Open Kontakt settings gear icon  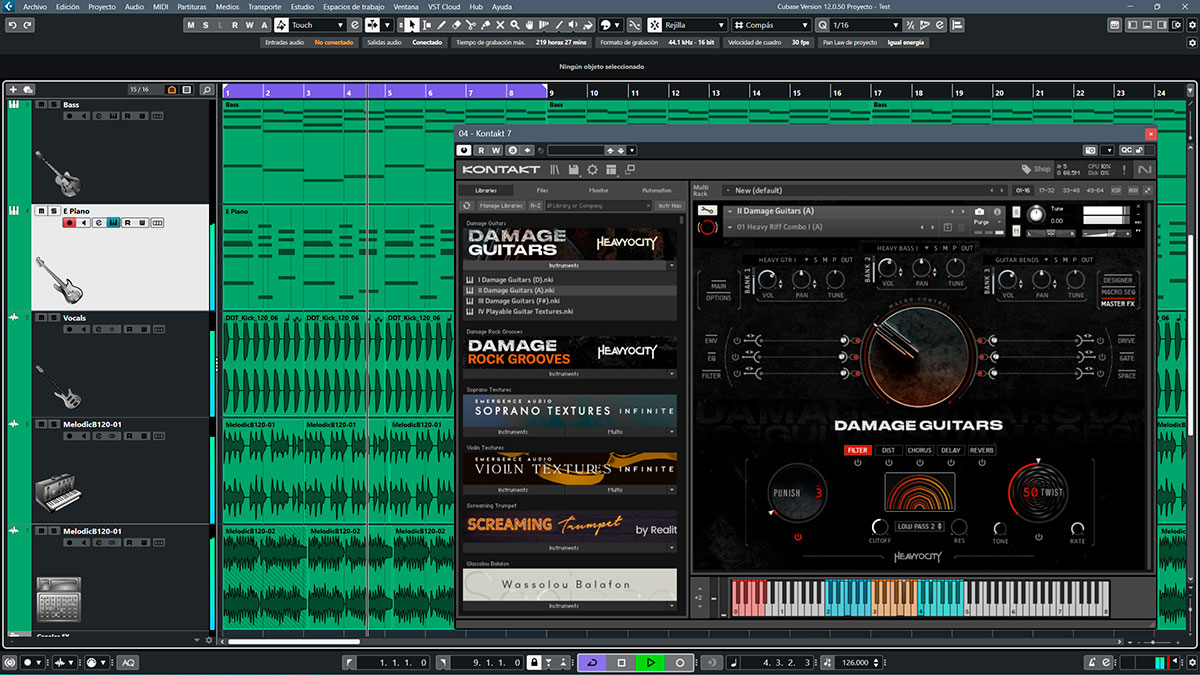[x=592, y=170]
